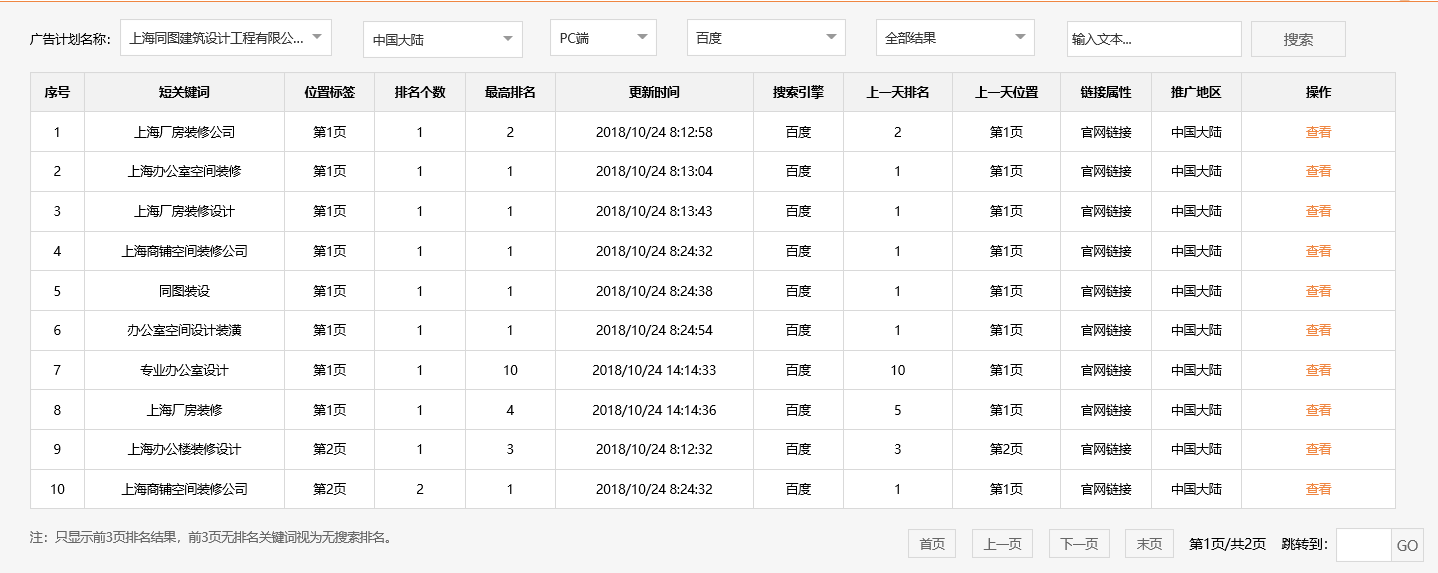Click the 最高排名 column header
This screenshot has width=1438, height=573.
point(510,92)
